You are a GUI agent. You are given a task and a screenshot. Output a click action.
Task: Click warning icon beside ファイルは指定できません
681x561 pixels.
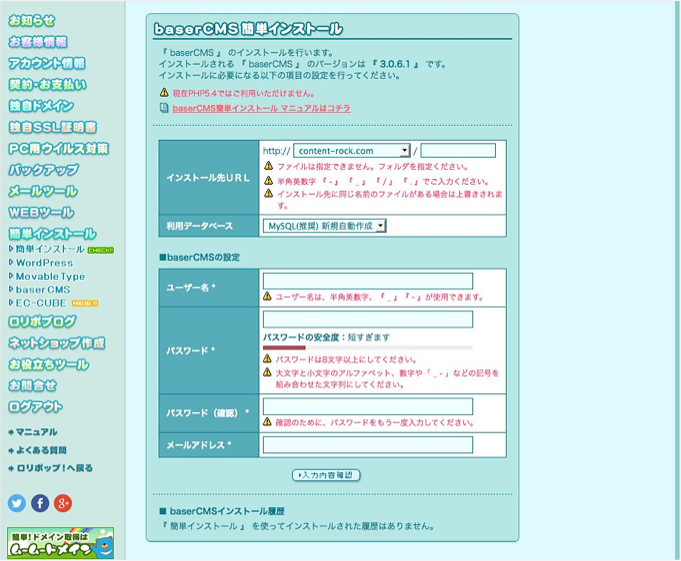click(268, 166)
